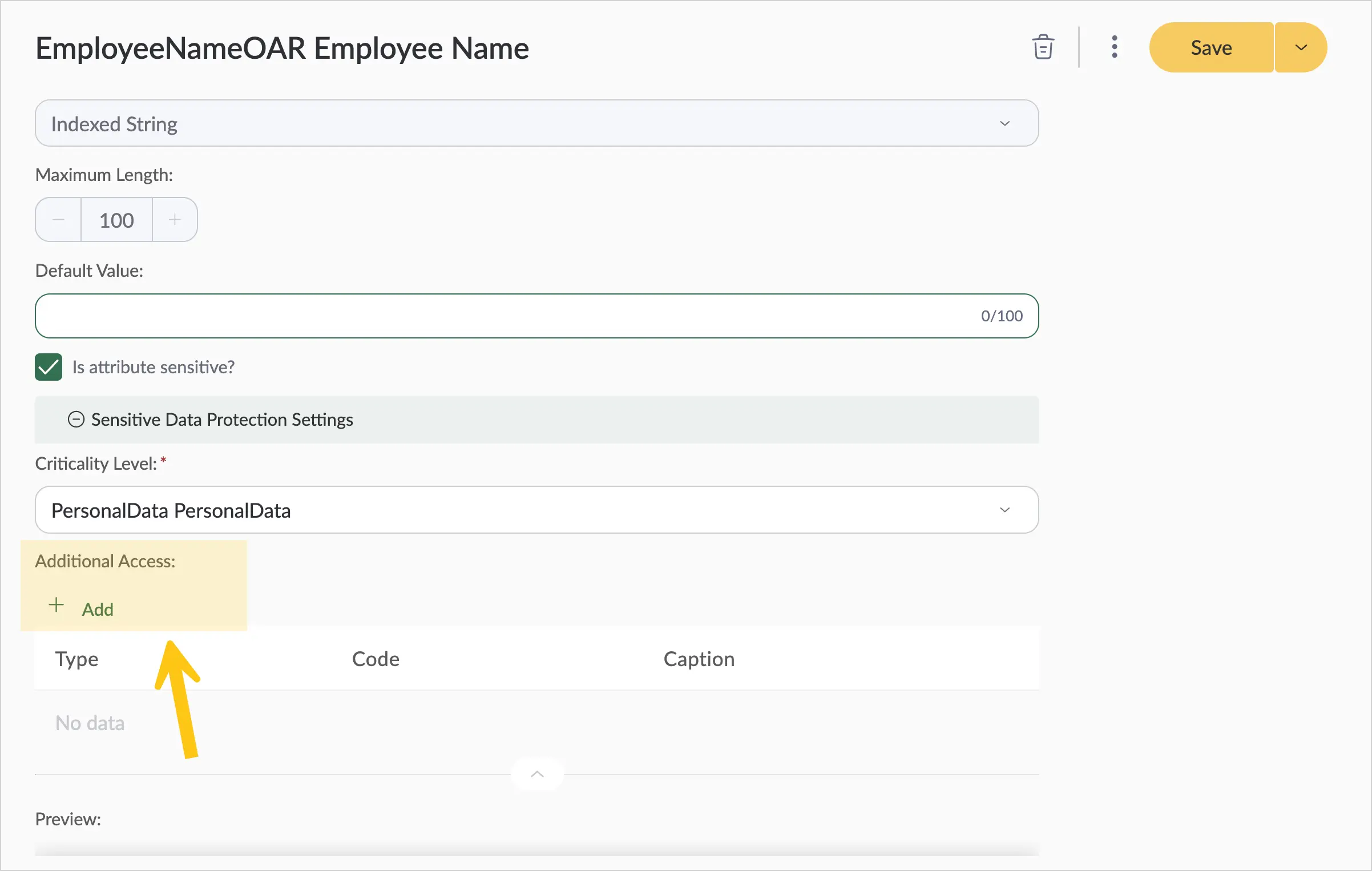Screen dimensions: 1372x871
Task: Open the three-dot more options menu
Action: tap(1114, 47)
